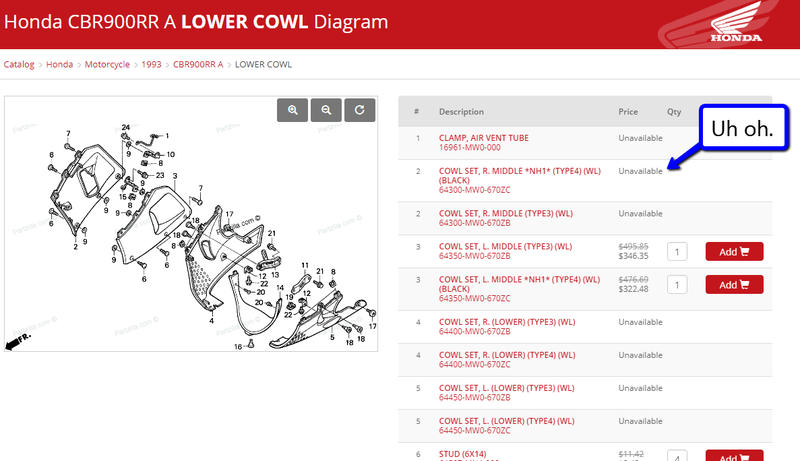Click the Description column header
This screenshot has width=800, height=461.
click(461, 112)
